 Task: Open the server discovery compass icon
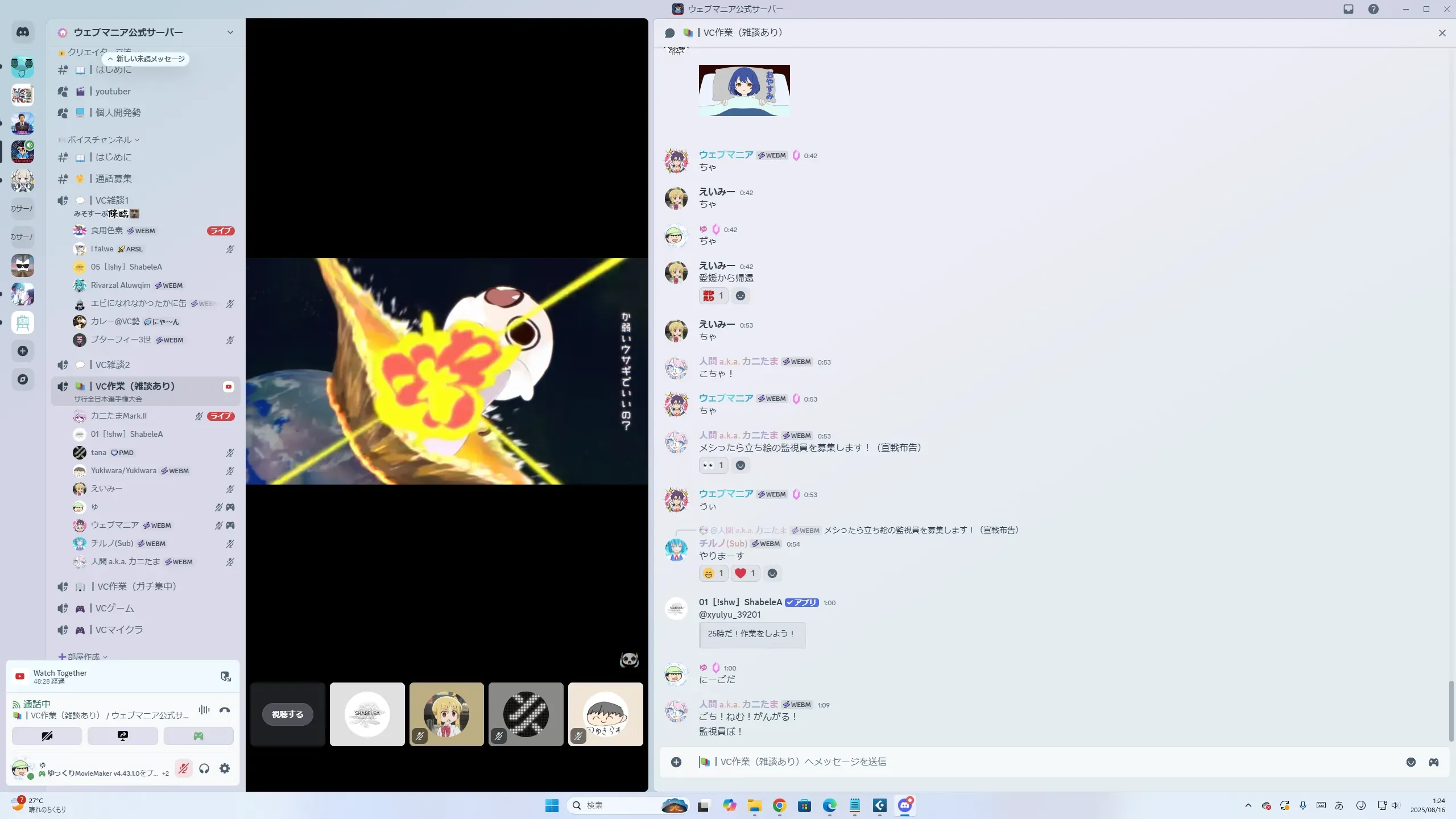[23, 379]
